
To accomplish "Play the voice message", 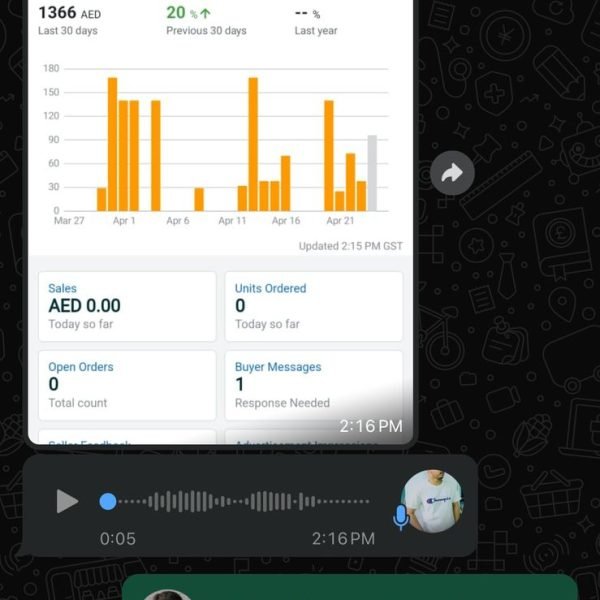I will pos(67,501).
